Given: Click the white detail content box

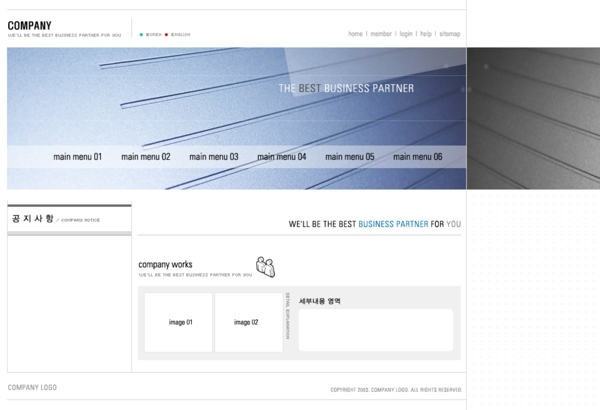Looking at the screenshot, I should click(376, 330).
